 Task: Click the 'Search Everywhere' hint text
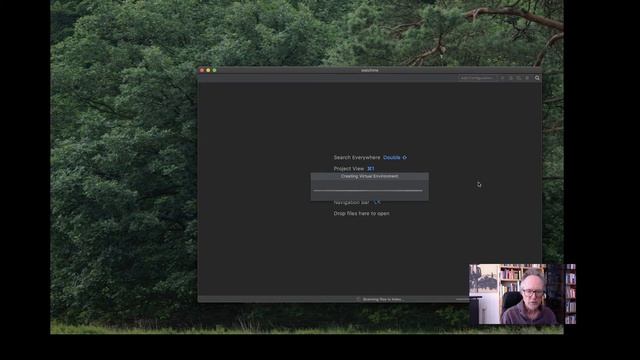[357, 157]
